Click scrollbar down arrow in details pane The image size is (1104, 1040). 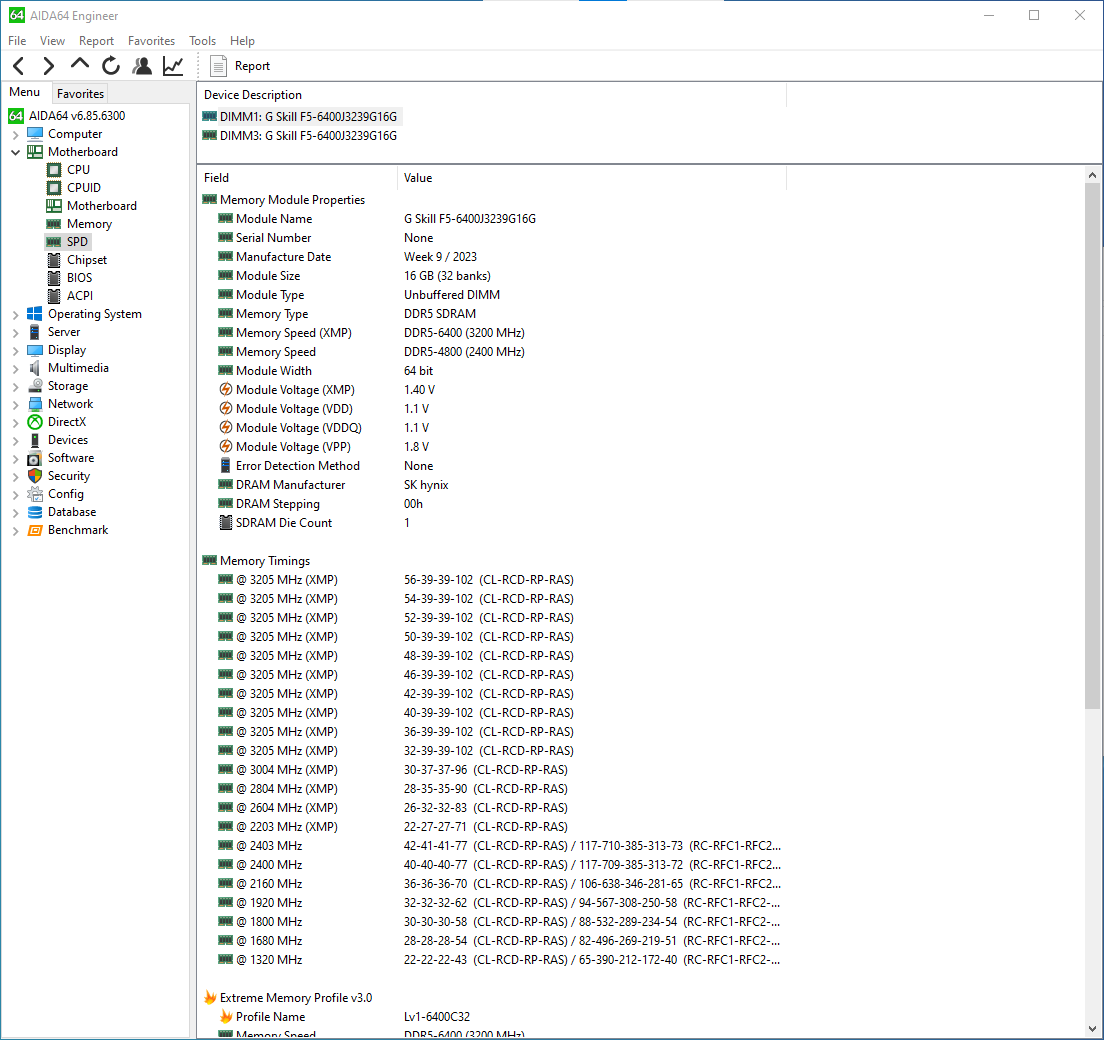tap(1092, 1029)
